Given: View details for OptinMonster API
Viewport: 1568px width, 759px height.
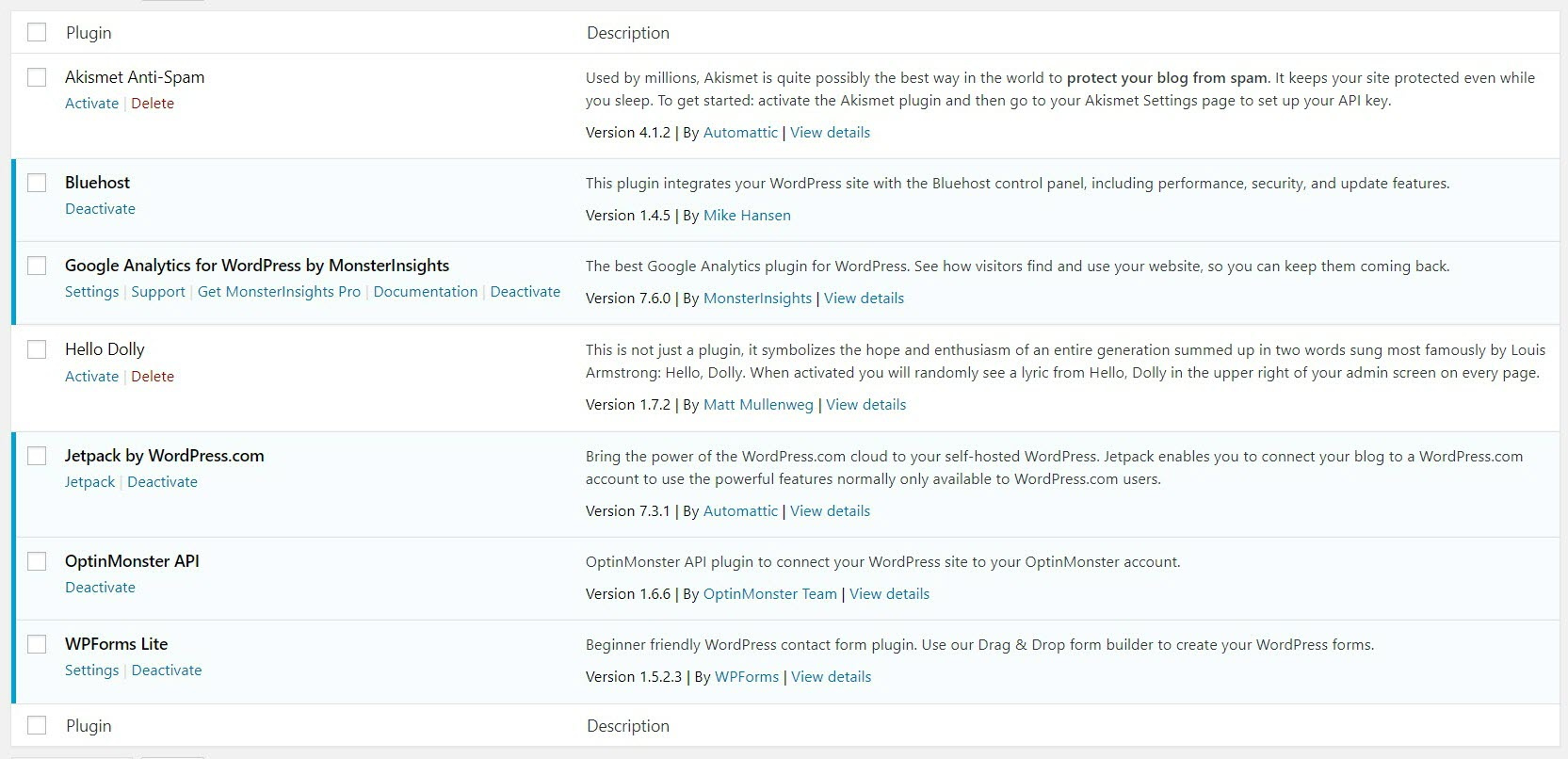Looking at the screenshot, I should pos(889,594).
